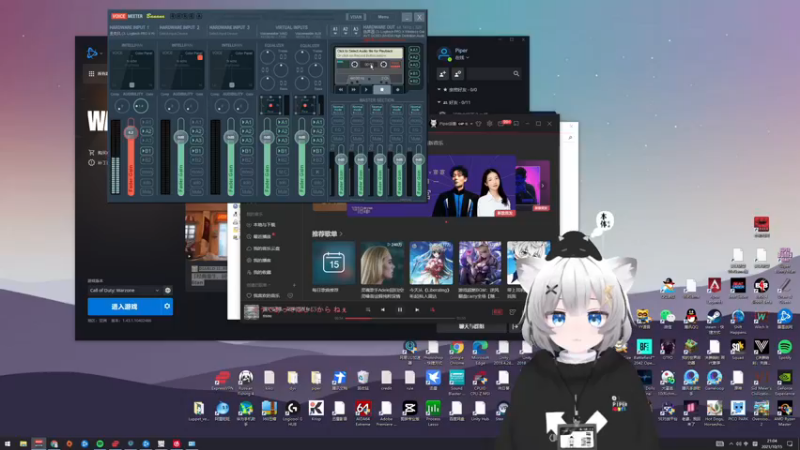The height and width of the screenshot is (450, 800).
Task: Open music player settings gear icon
Action: coord(489,123)
